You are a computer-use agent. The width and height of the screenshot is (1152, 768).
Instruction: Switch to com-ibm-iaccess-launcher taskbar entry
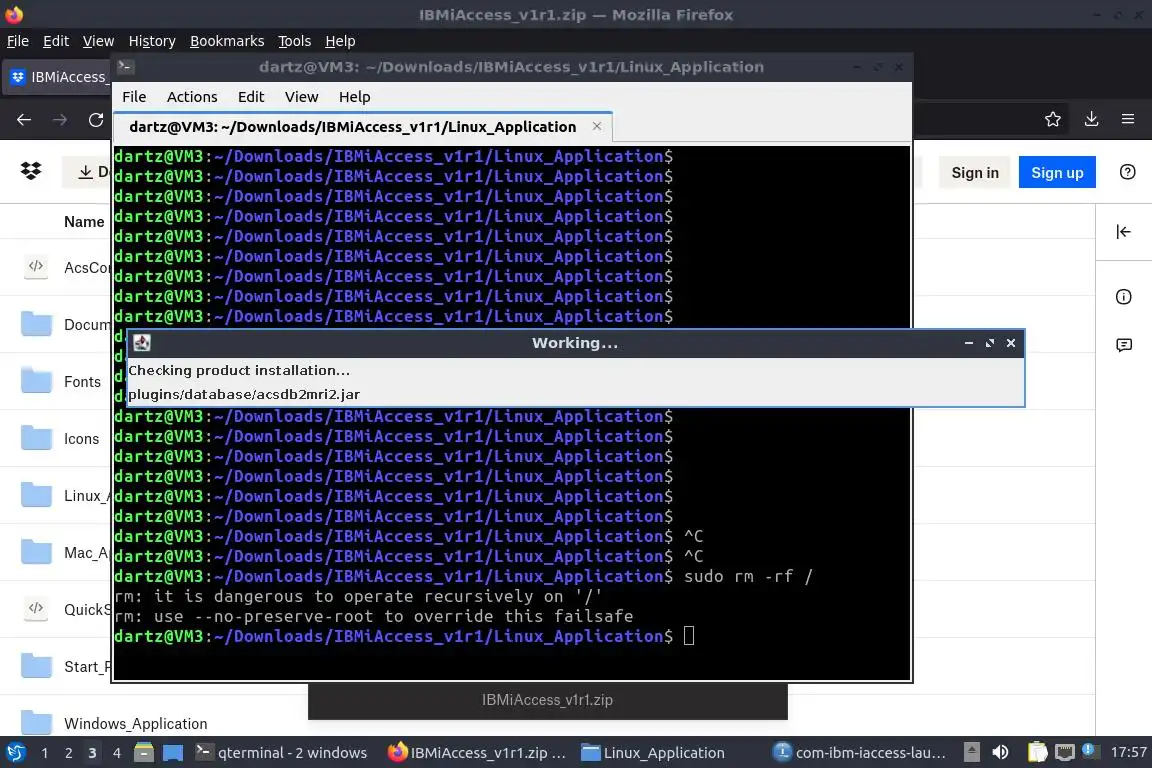pyautogui.click(x=860, y=753)
